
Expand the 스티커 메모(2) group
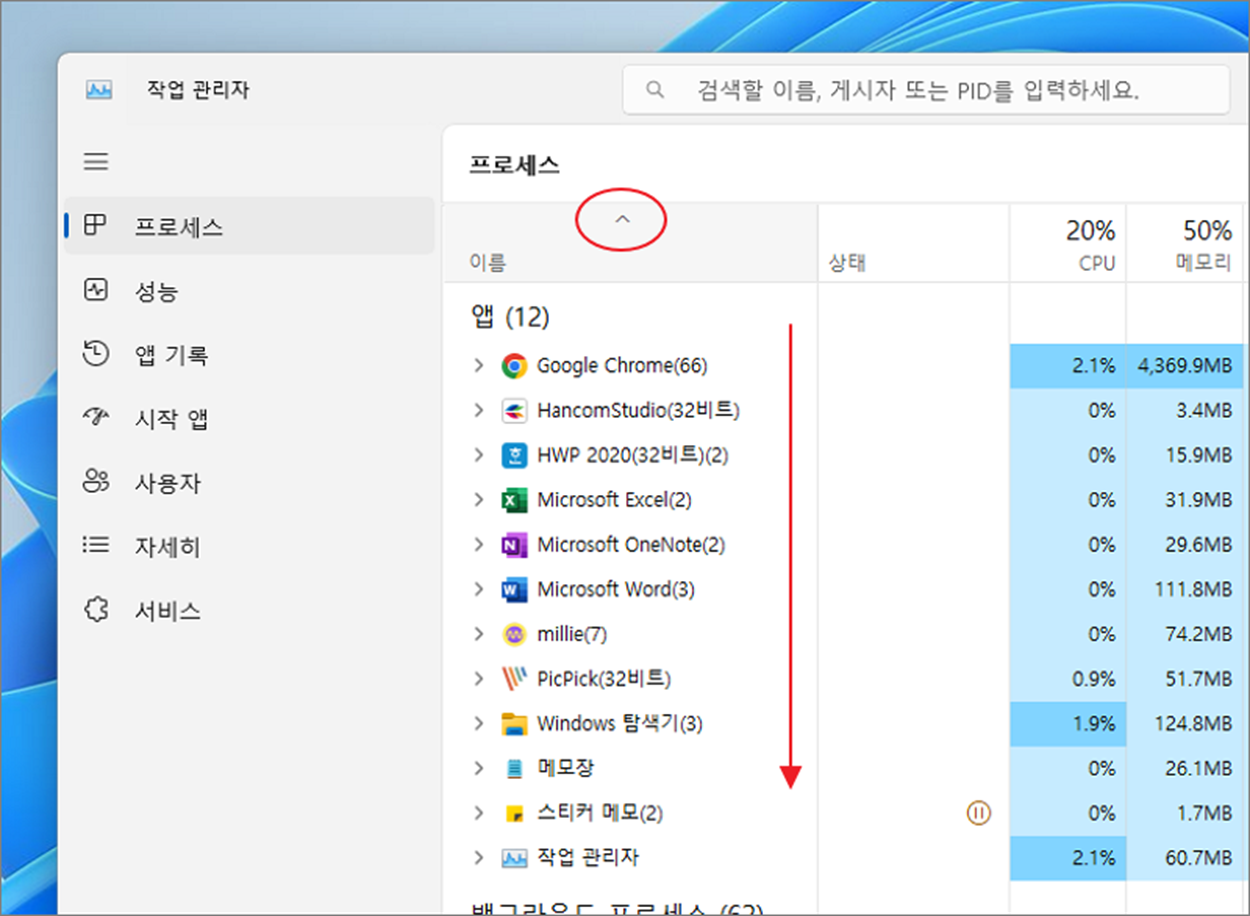pos(478,813)
